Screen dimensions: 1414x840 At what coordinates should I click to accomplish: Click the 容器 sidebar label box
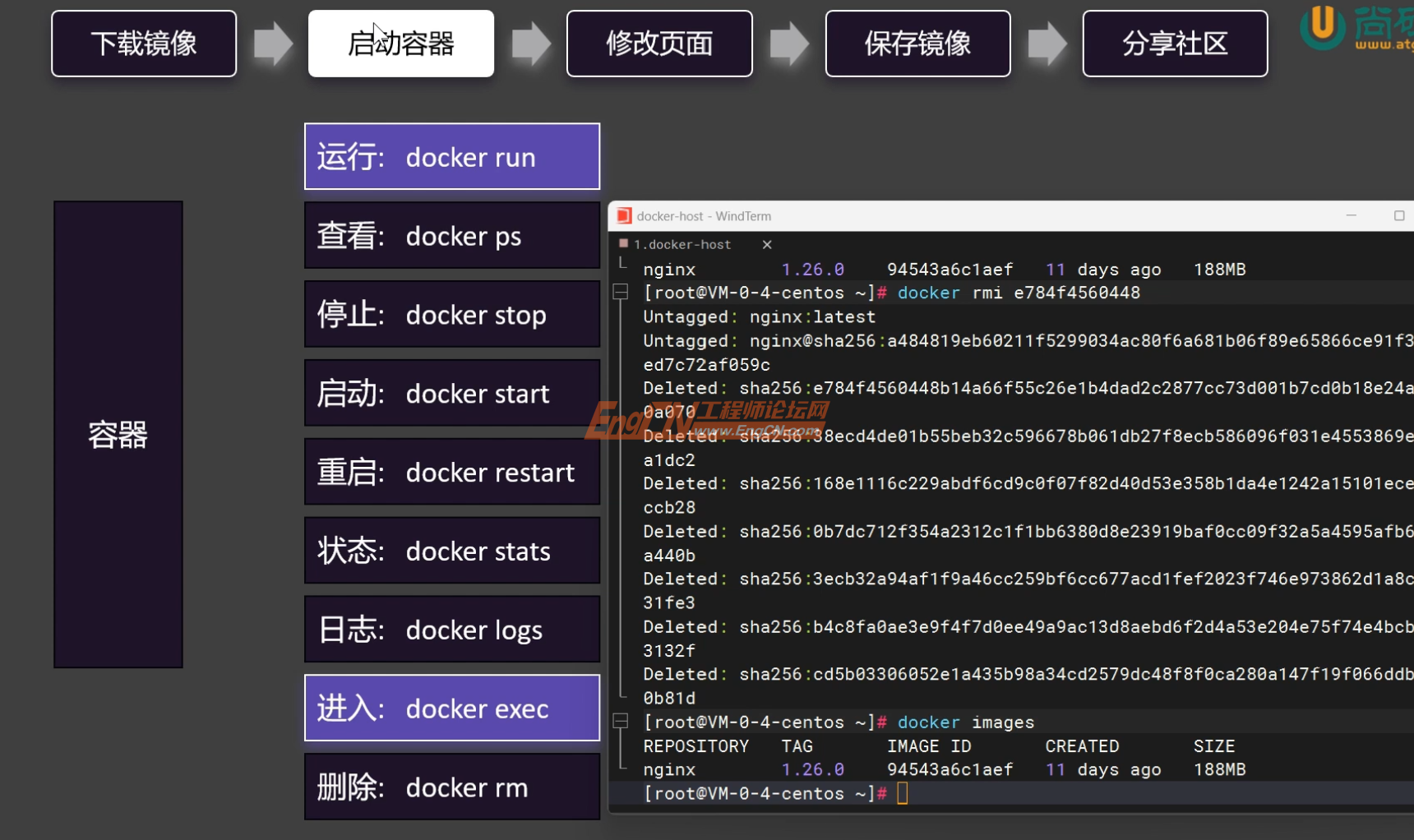pos(118,433)
